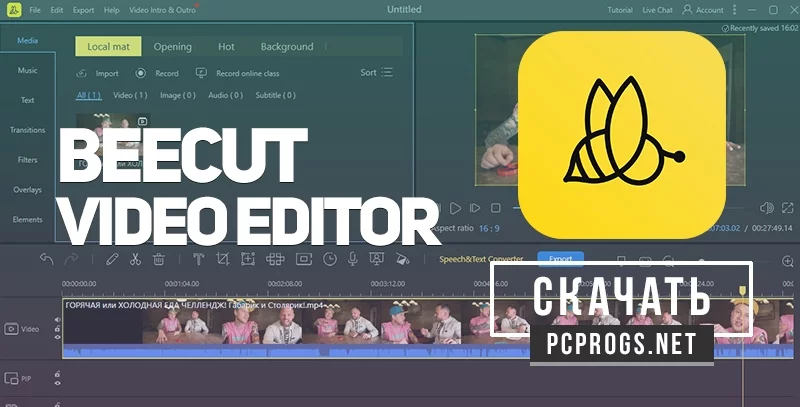Show All (1) media items

(89, 95)
